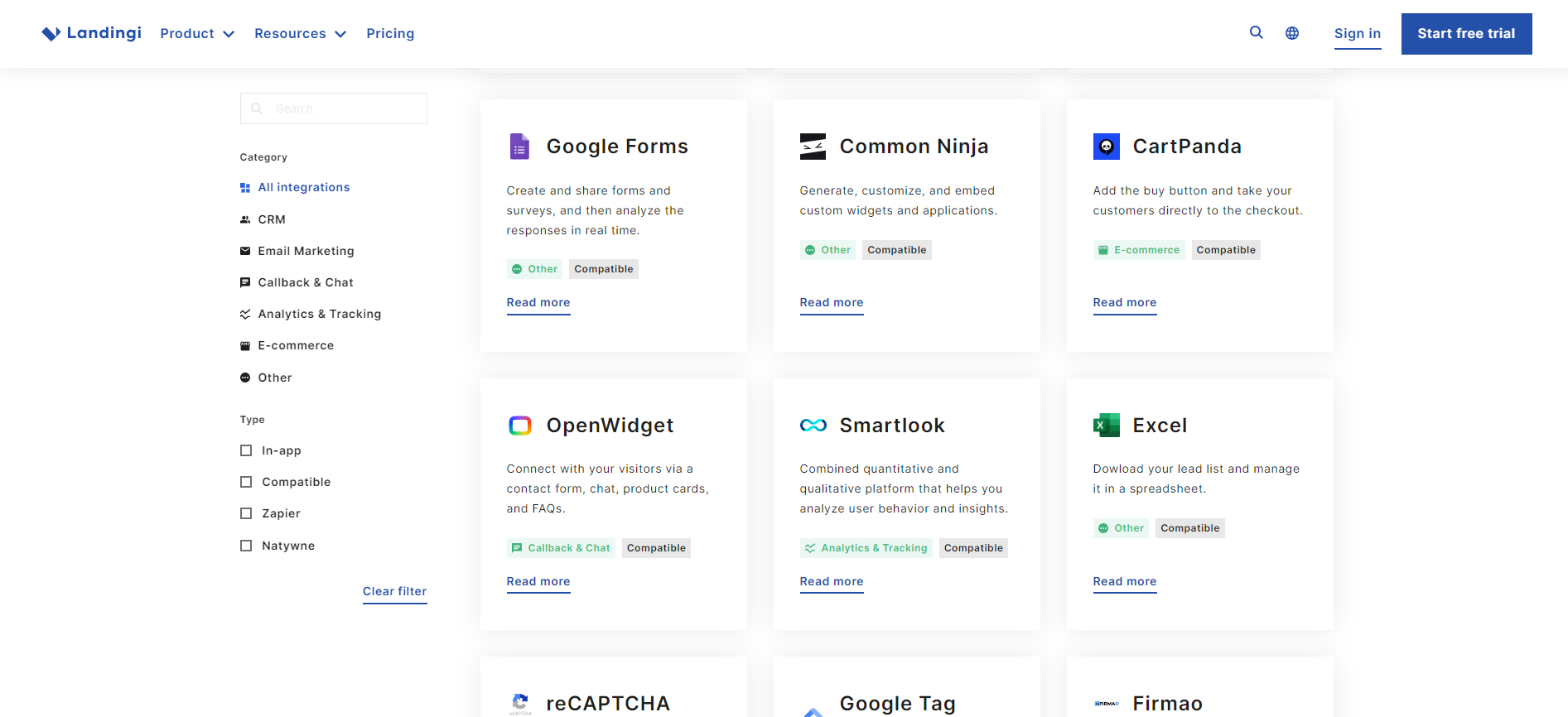Click the Callback & Chat bubble icon

click(245, 282)
